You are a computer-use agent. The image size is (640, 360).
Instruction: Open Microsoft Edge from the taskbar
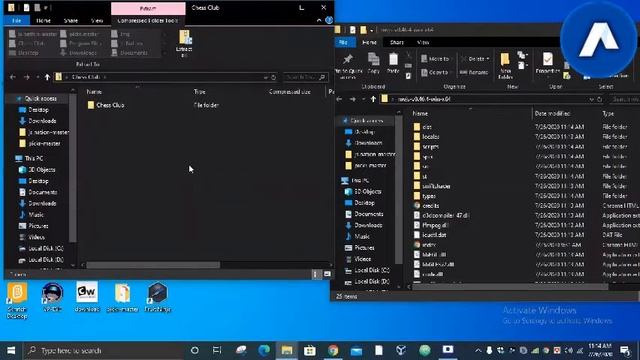click(264, 351)
